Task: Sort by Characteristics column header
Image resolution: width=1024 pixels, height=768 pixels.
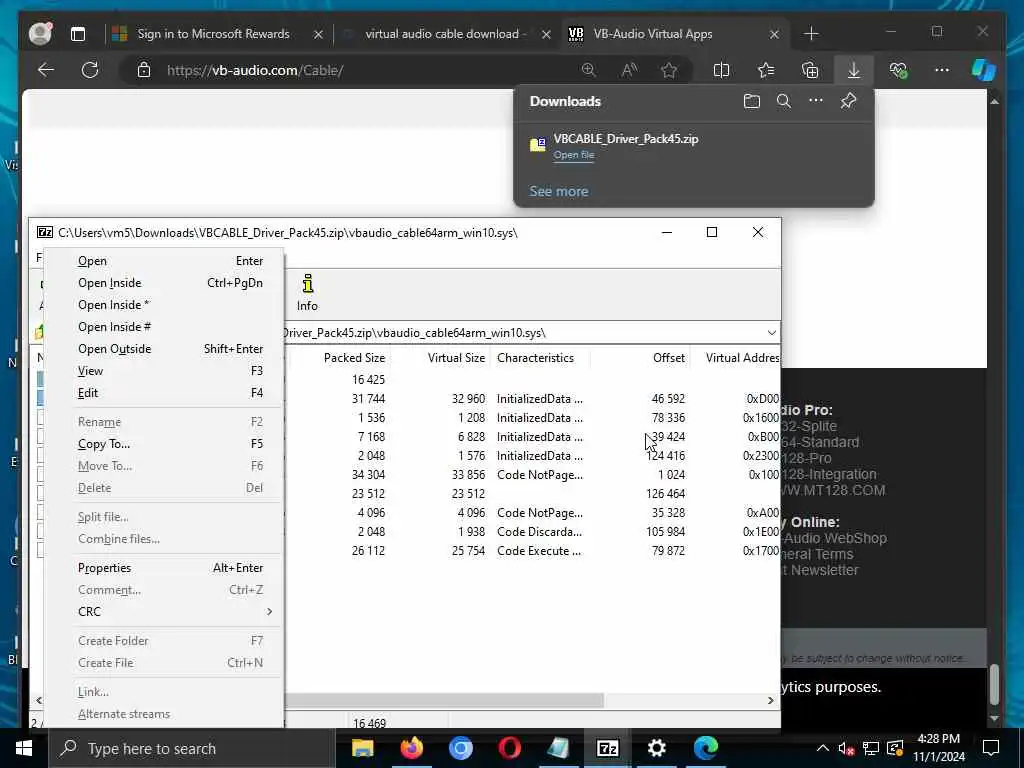Action: (x=536, y=358)
